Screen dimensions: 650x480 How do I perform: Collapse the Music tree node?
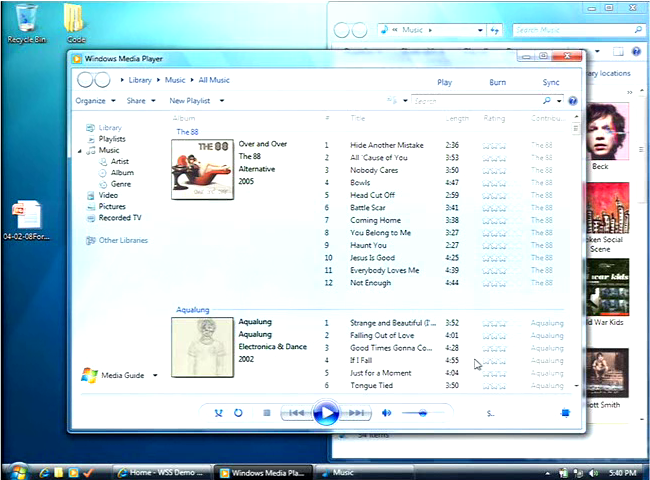[80, 151]
